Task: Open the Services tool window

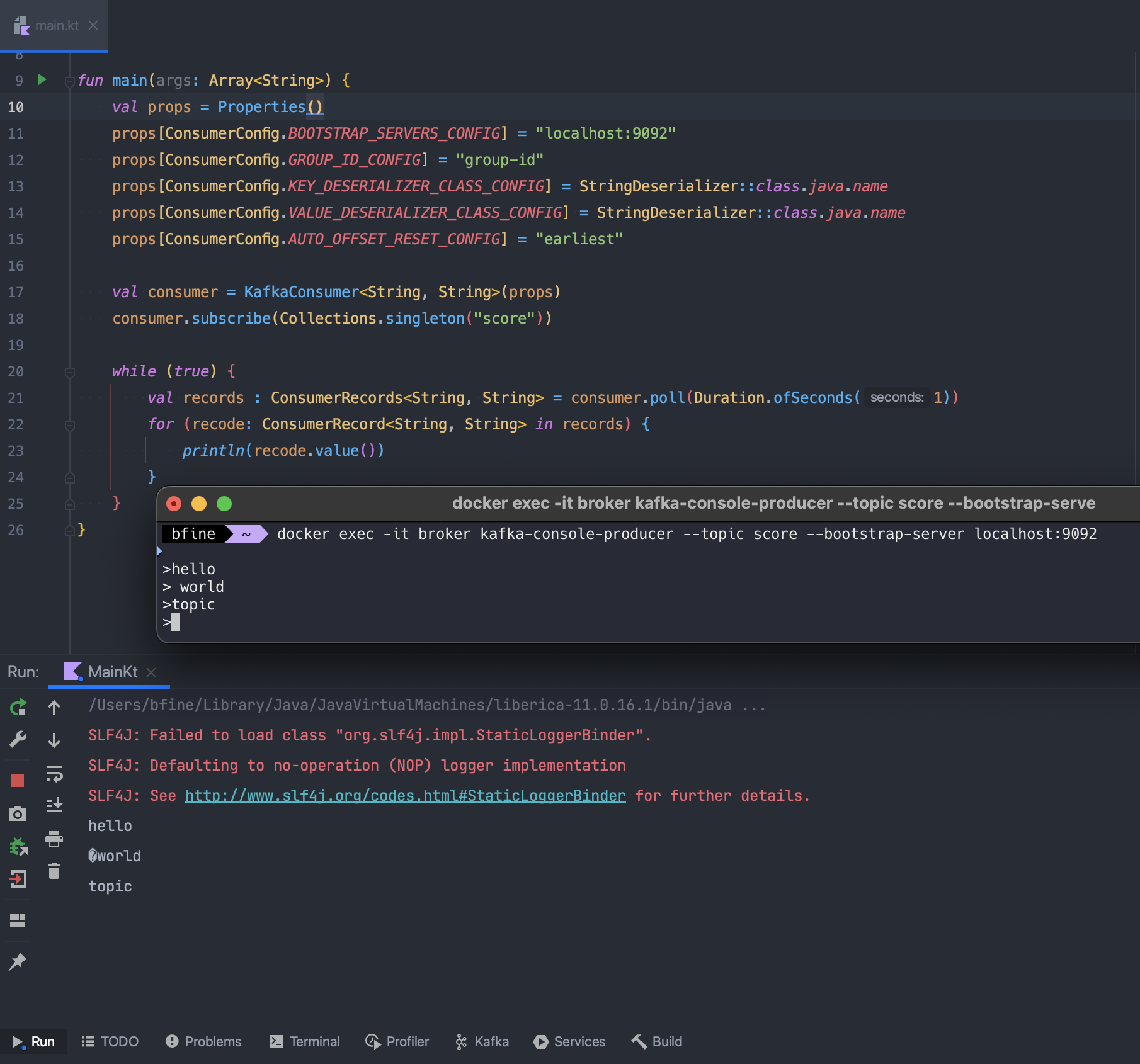Action: (x=569, y=1041)
